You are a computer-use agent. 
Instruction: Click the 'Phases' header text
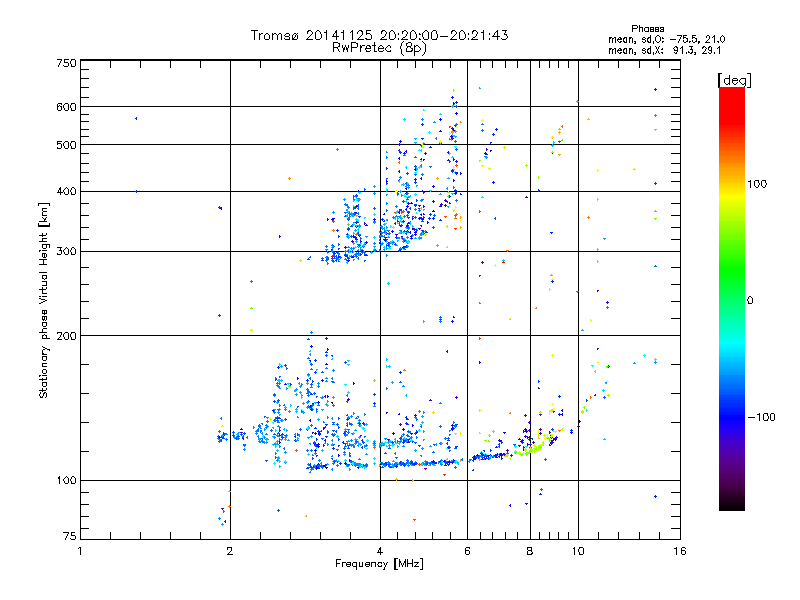tap(647, 29)
